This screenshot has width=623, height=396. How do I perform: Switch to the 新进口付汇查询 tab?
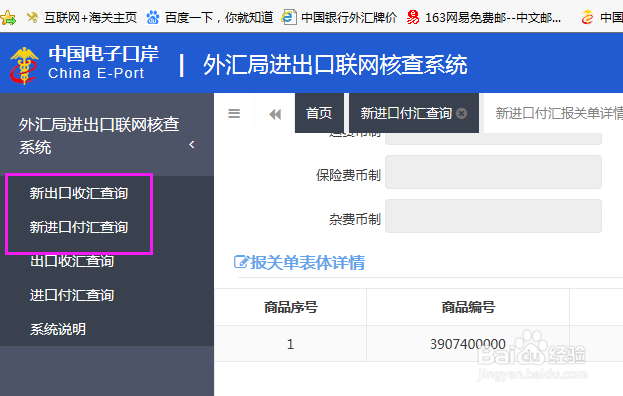tap(406, 114)
